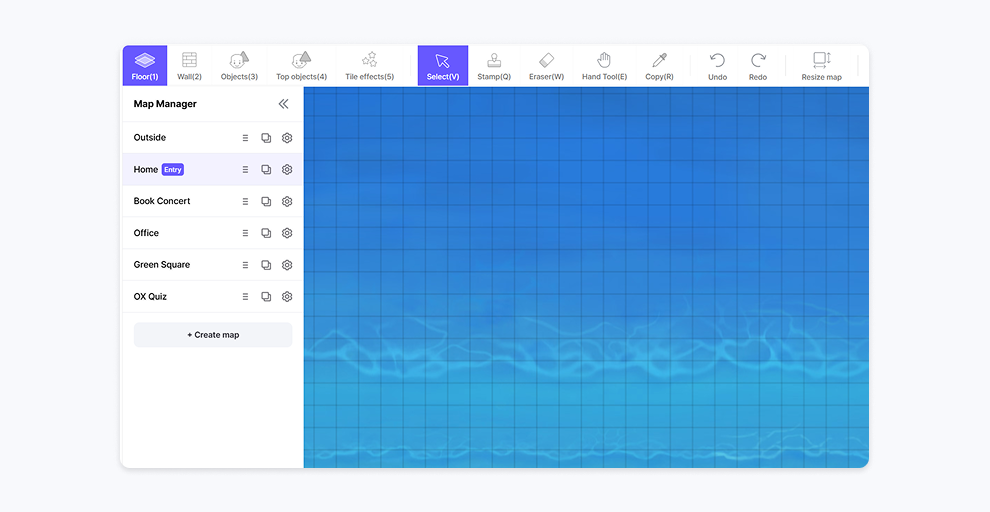This screenshot has width=990, height=512.
Task: Duplicate the Outside map
Action: (266, 138)
